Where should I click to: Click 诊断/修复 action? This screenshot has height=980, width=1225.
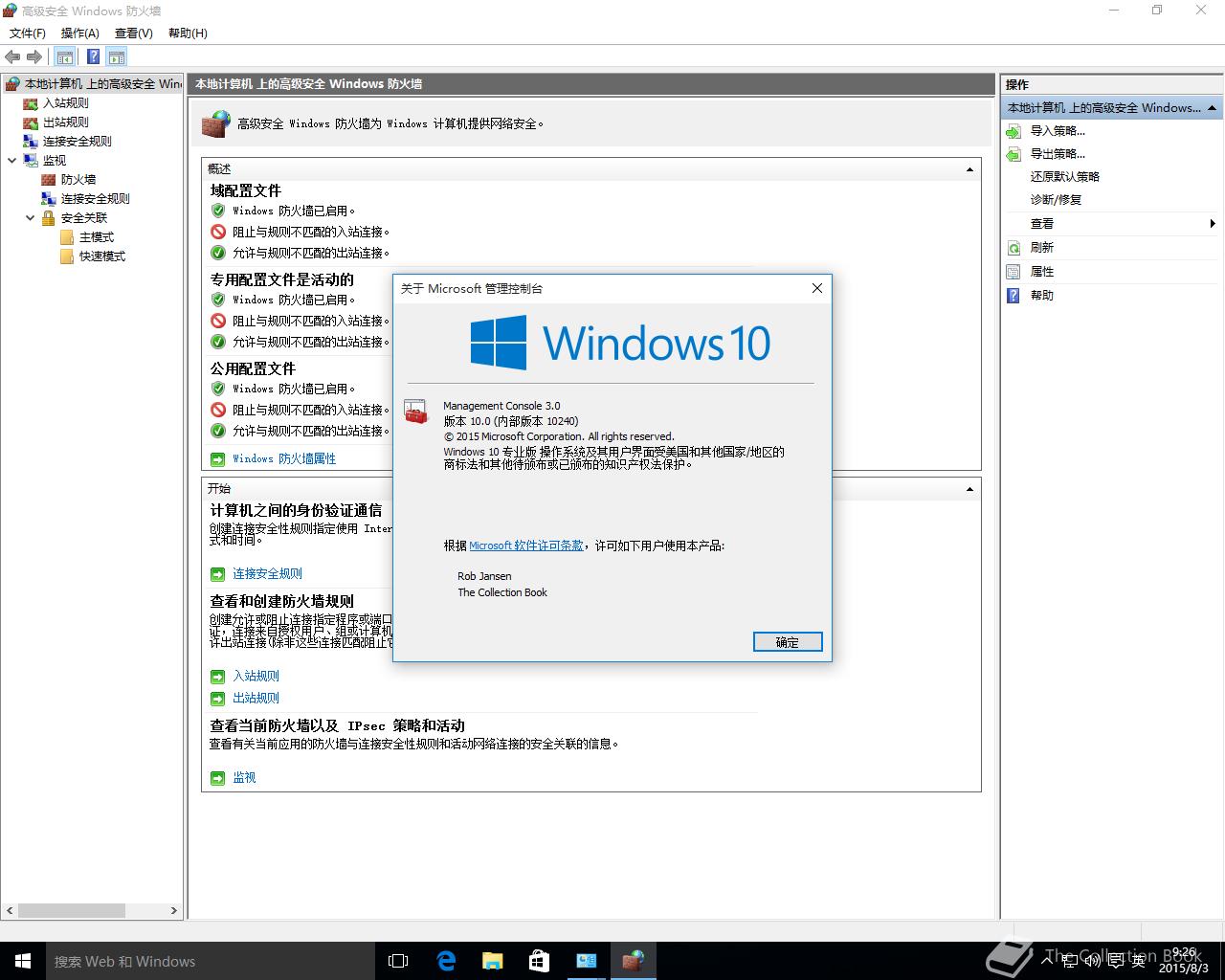pos(1056,200)
